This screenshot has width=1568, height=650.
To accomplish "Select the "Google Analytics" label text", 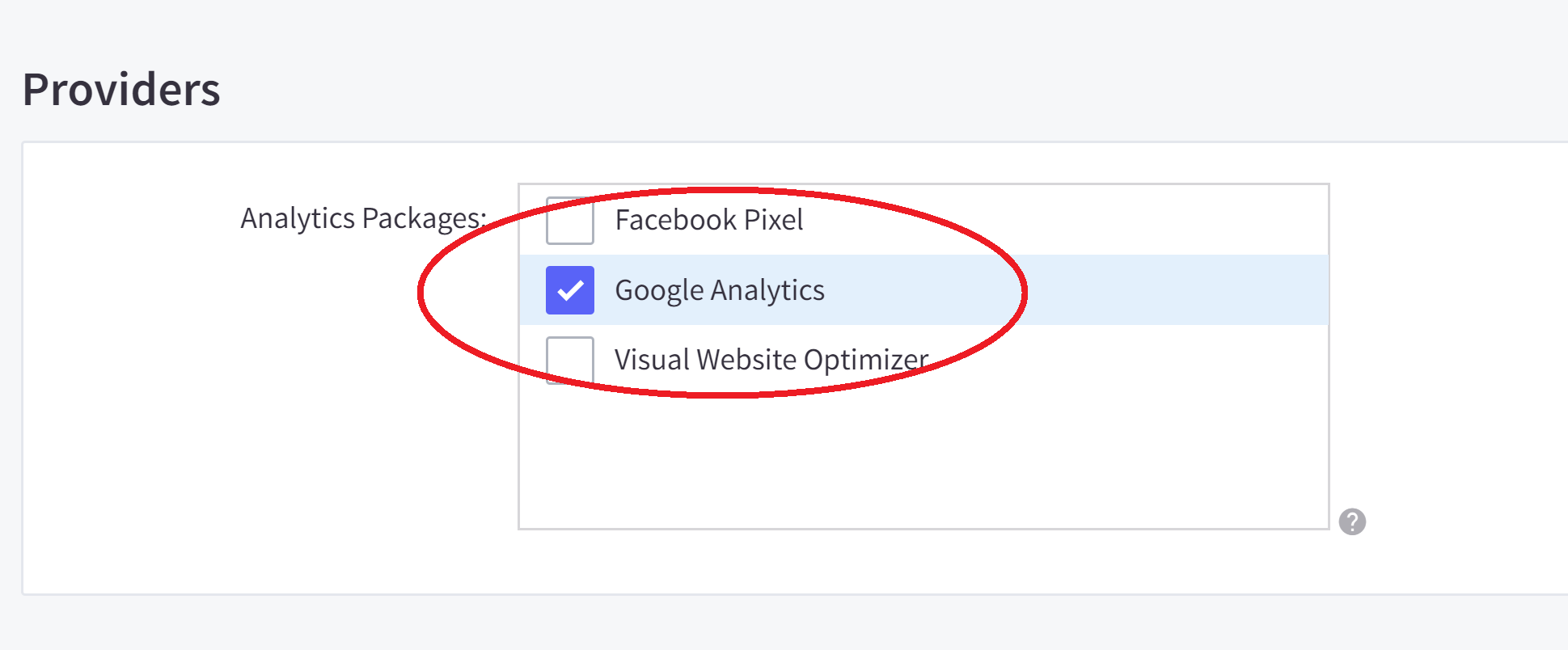I will tap(719, 290).
